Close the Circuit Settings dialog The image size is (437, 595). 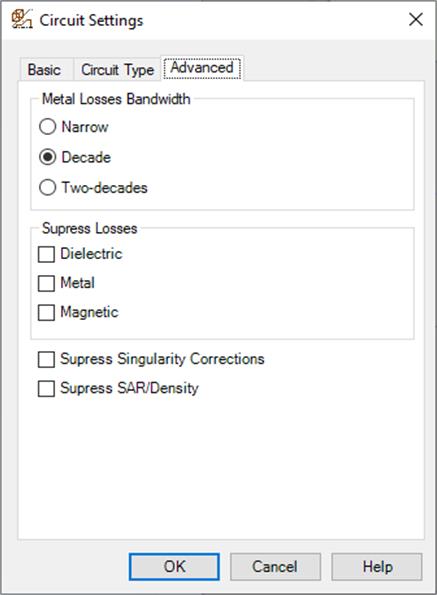click(416, 19)
